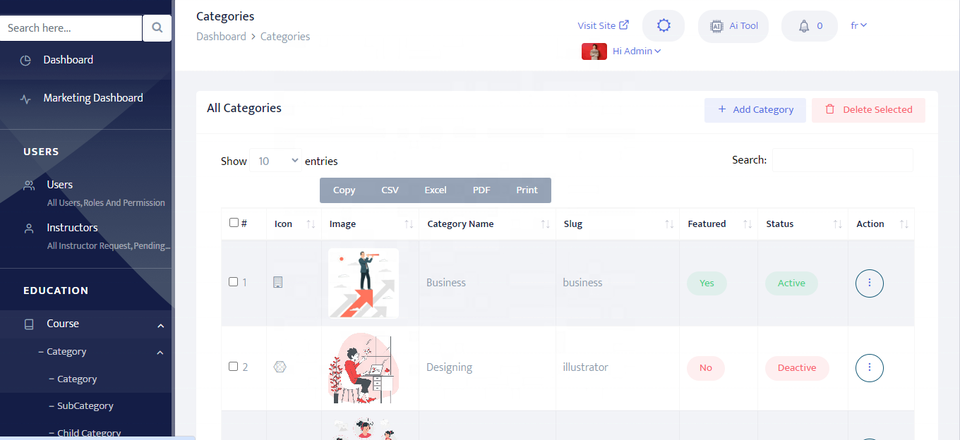Open Users menu item in sidebar
The image size is (960, 440).
tap(59, 185)
